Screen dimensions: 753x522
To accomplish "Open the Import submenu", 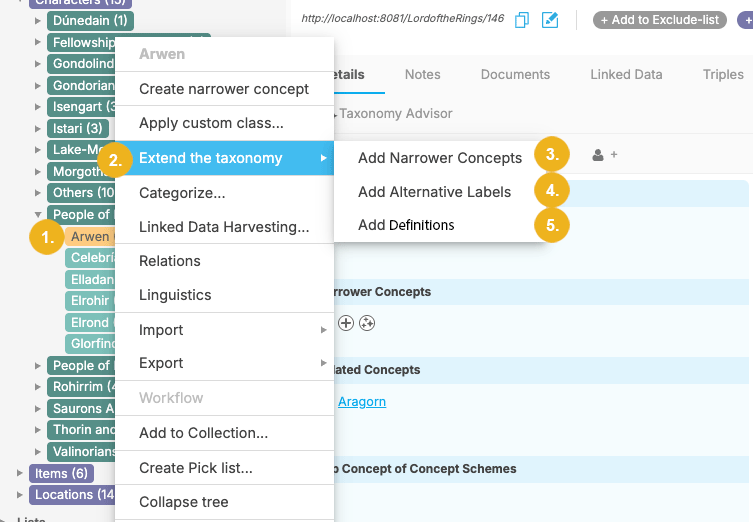I will point(224,330).
